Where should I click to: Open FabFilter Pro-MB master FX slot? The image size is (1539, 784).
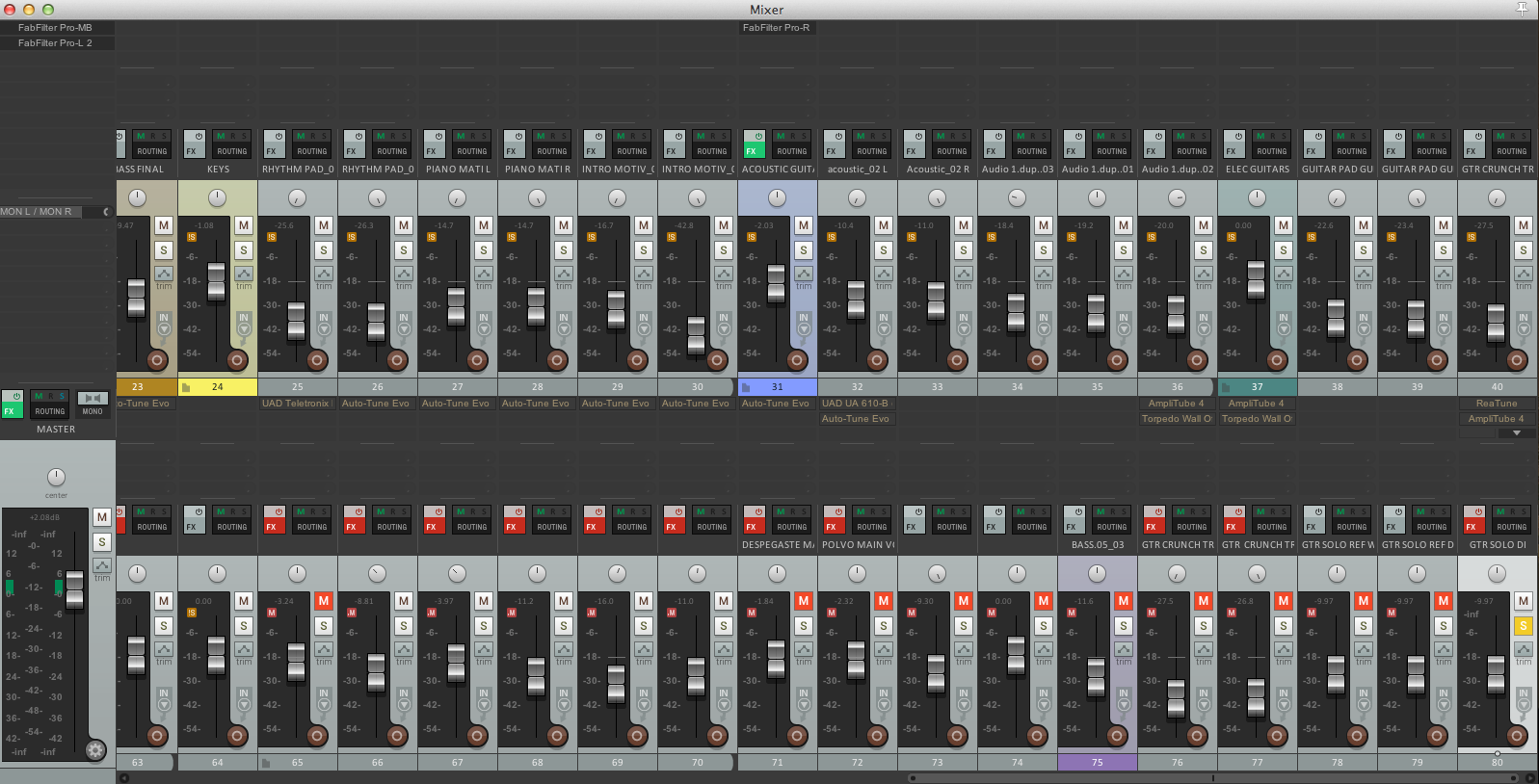click(57, 28)
